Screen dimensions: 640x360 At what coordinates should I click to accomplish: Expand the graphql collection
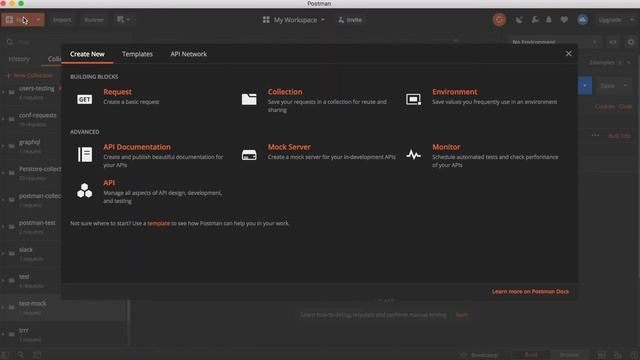[x=3, y=146]
